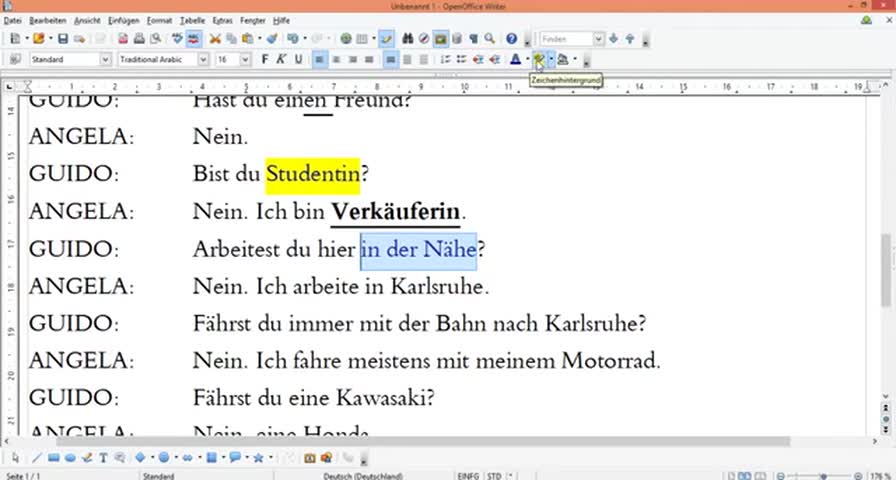Screen dimensions: 896x480
Task: Click the Paste clipboard icon
Action: (247, 39)
